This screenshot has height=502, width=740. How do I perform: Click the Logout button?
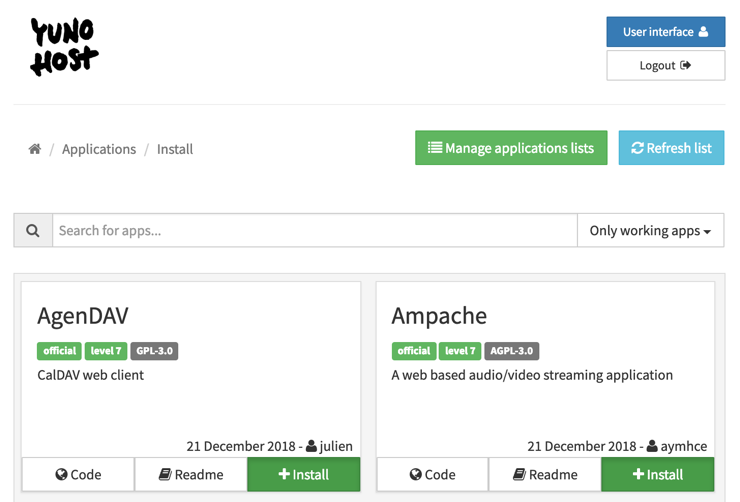[x=665, y=65]
